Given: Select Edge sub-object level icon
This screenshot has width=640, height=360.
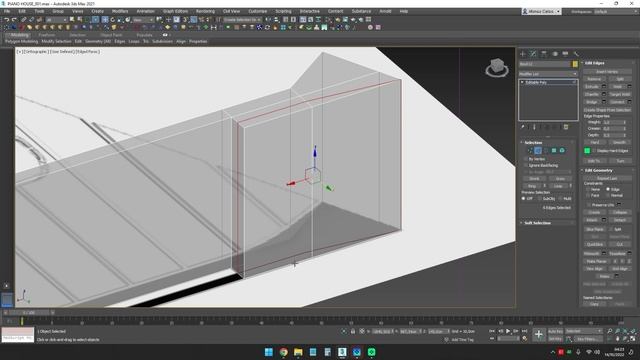Looking at the screenshot, I should (538, 151).
